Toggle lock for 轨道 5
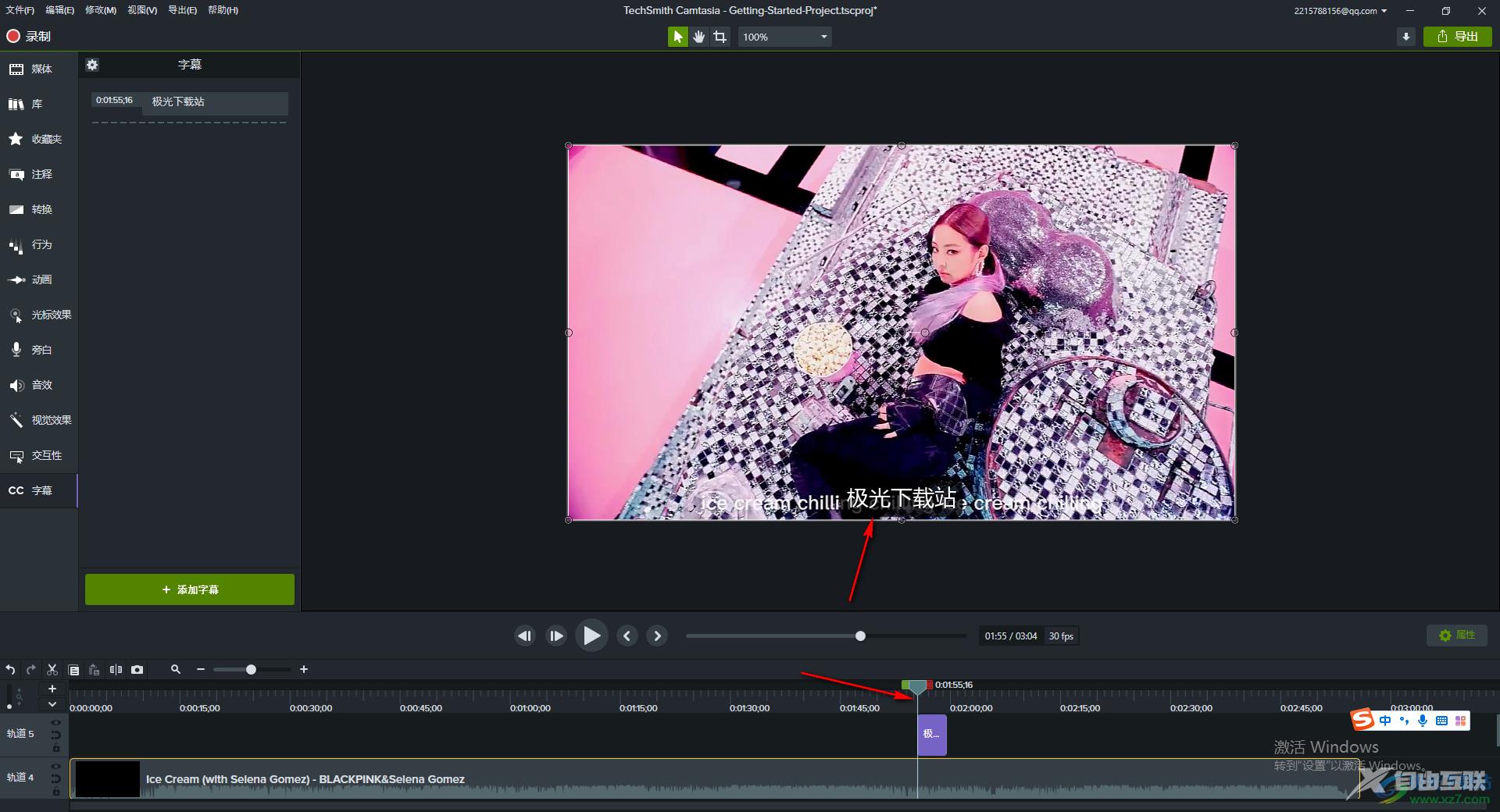This screenshot has height=812, width=1500. (x=55, y=748)
